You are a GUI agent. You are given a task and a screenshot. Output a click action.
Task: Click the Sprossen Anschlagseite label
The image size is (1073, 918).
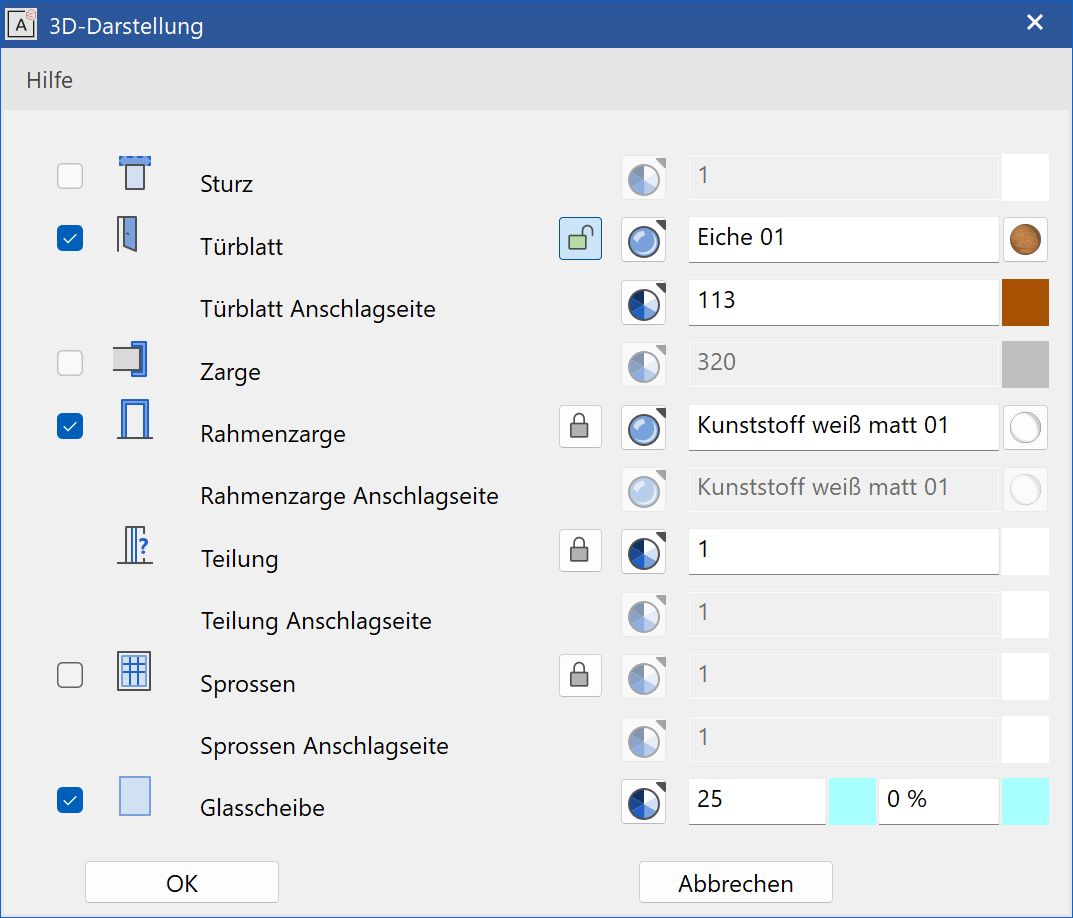[x=324, y=746]
